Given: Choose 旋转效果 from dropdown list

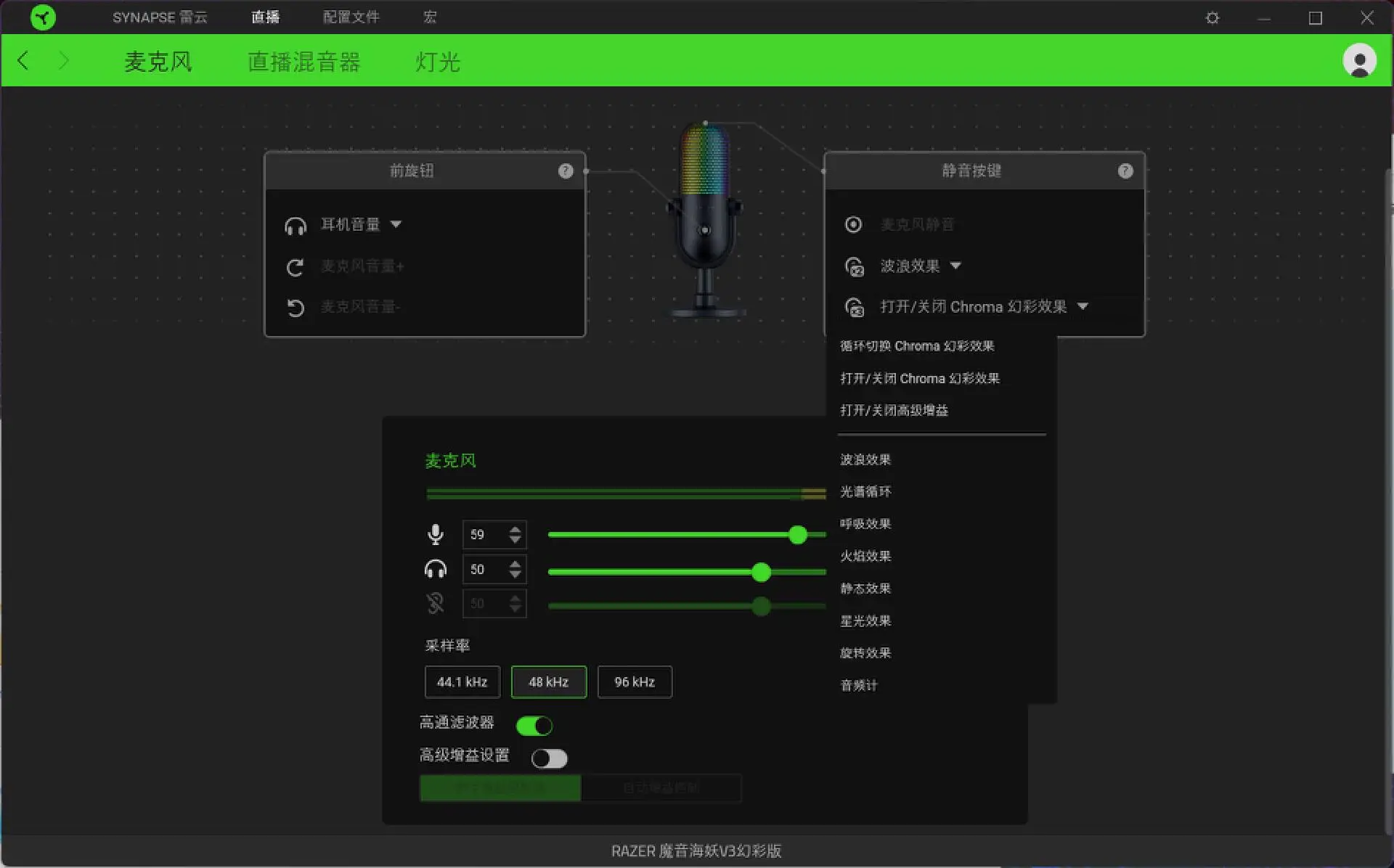Looking at the screenshot, I should point(865,652).
